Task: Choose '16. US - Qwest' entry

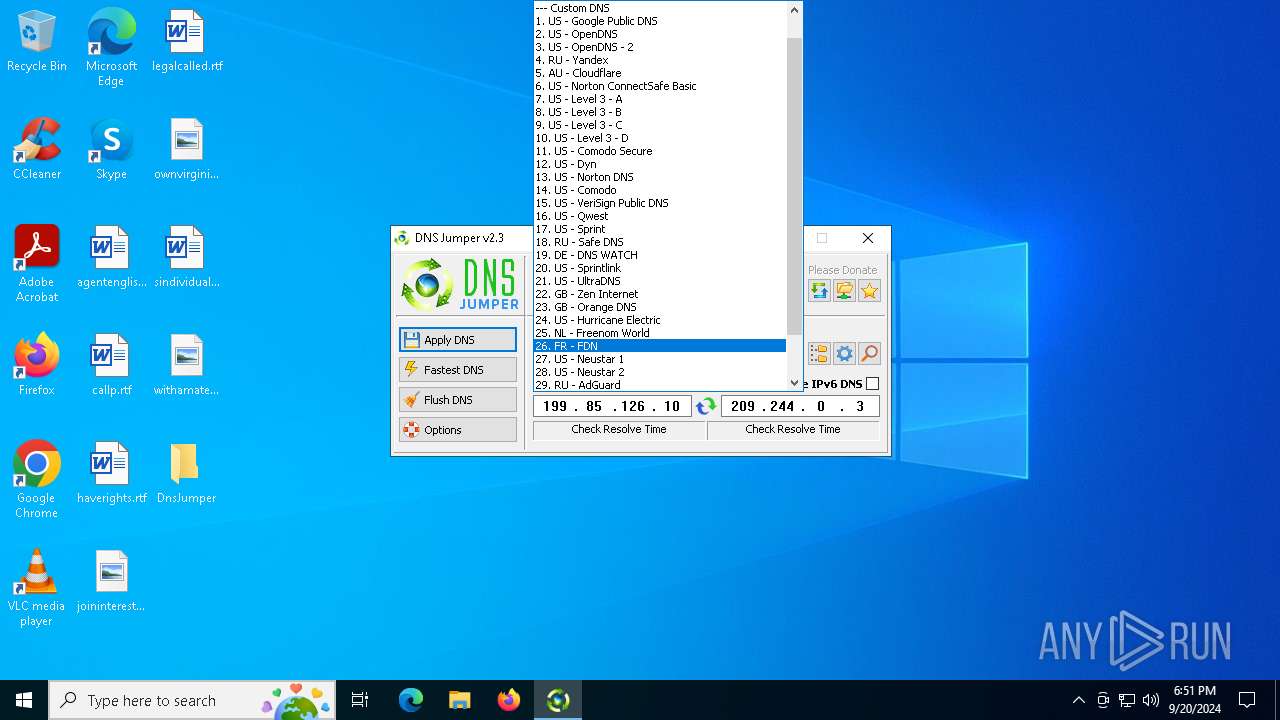Action: tap(660, 216)
